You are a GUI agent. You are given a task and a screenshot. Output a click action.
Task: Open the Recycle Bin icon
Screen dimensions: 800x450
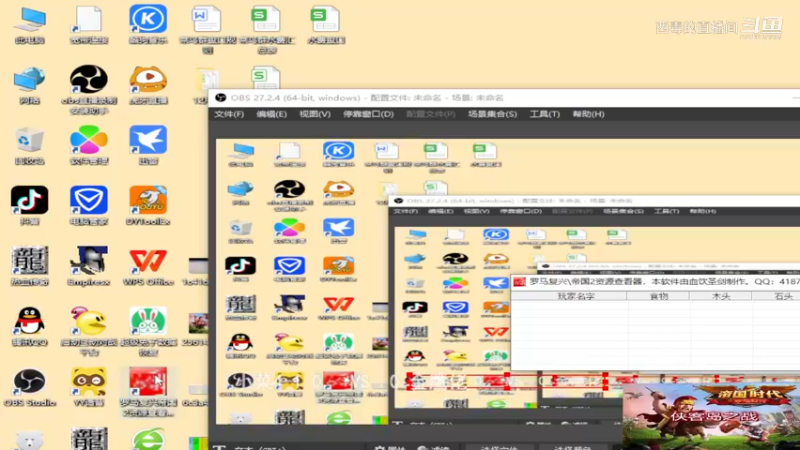30,146
